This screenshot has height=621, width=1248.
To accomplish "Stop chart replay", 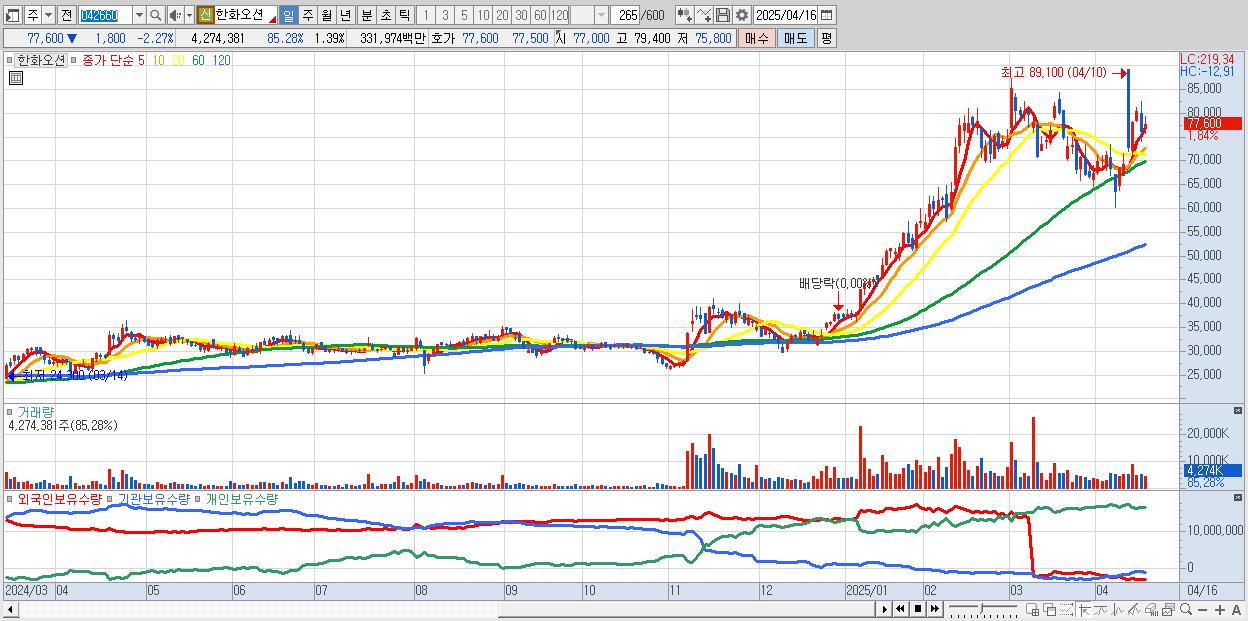I will [x=918, y=609].
